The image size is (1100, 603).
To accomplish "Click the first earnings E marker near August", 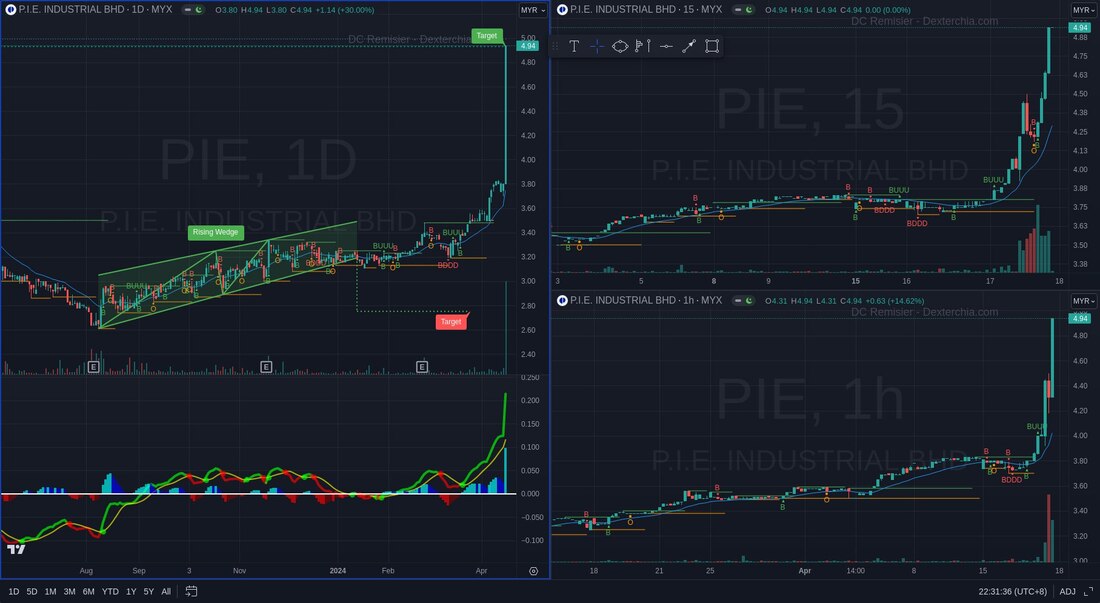I will click(93, 367).
